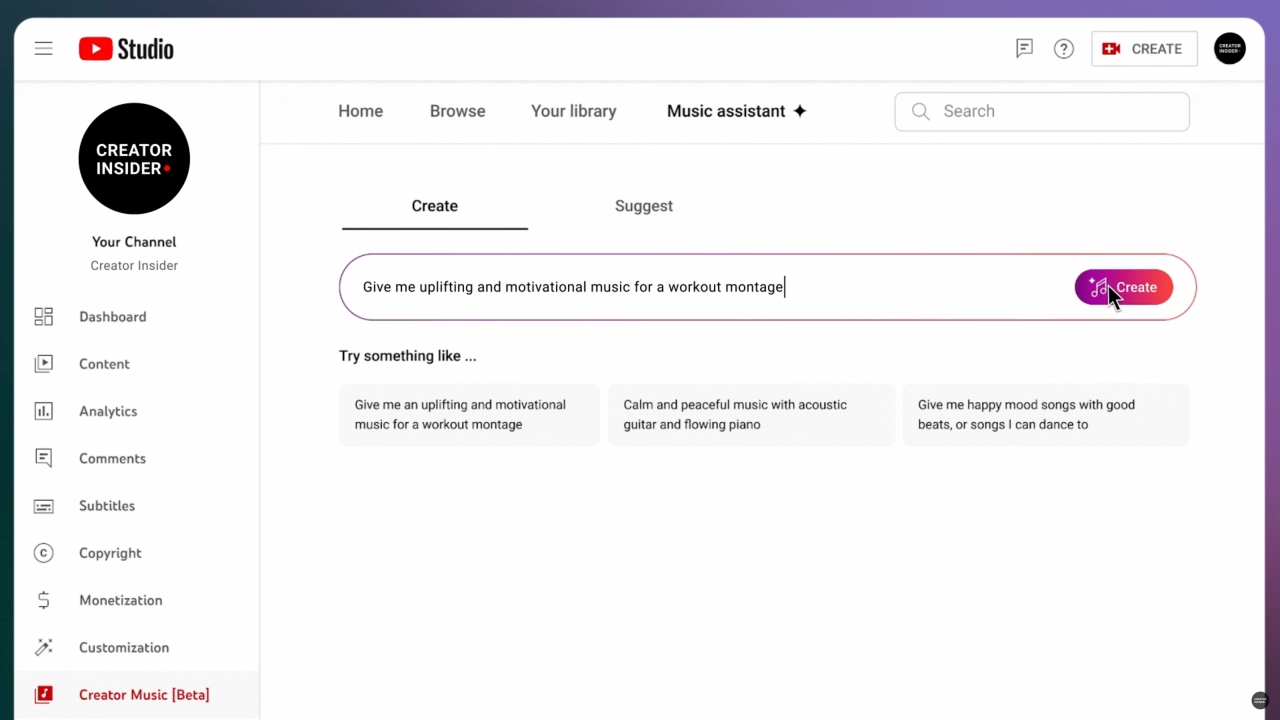Viewport: 1280px width, 720px height.
Task: Select the Content icon in the sidebar
Action: point(43,363)
